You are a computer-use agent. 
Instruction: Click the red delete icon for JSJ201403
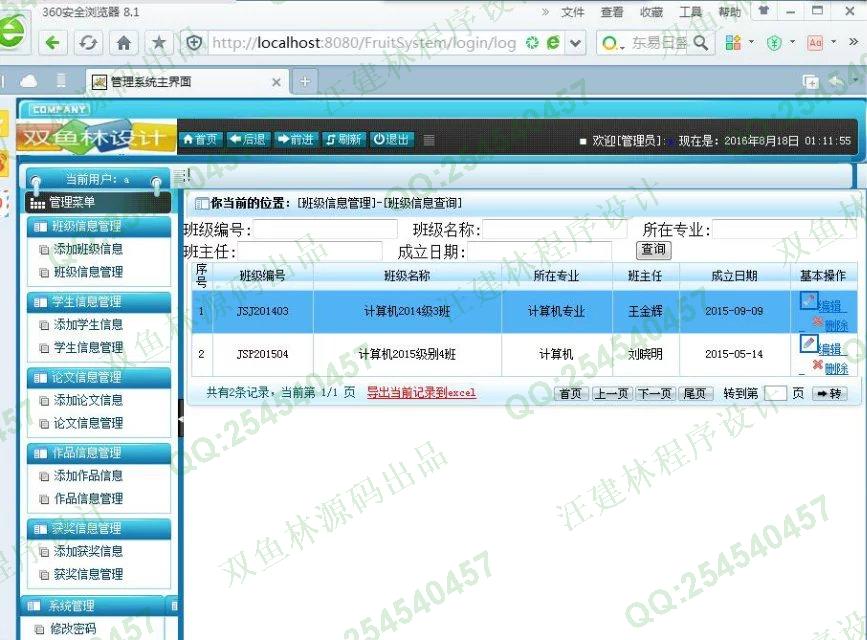[817, 322]
